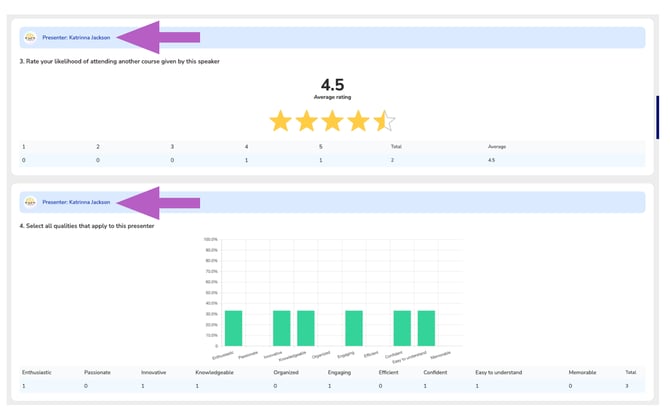Click presenter avatar icon in question 3 banner
The image size is (670, 412).
click(x=30, y=37)
